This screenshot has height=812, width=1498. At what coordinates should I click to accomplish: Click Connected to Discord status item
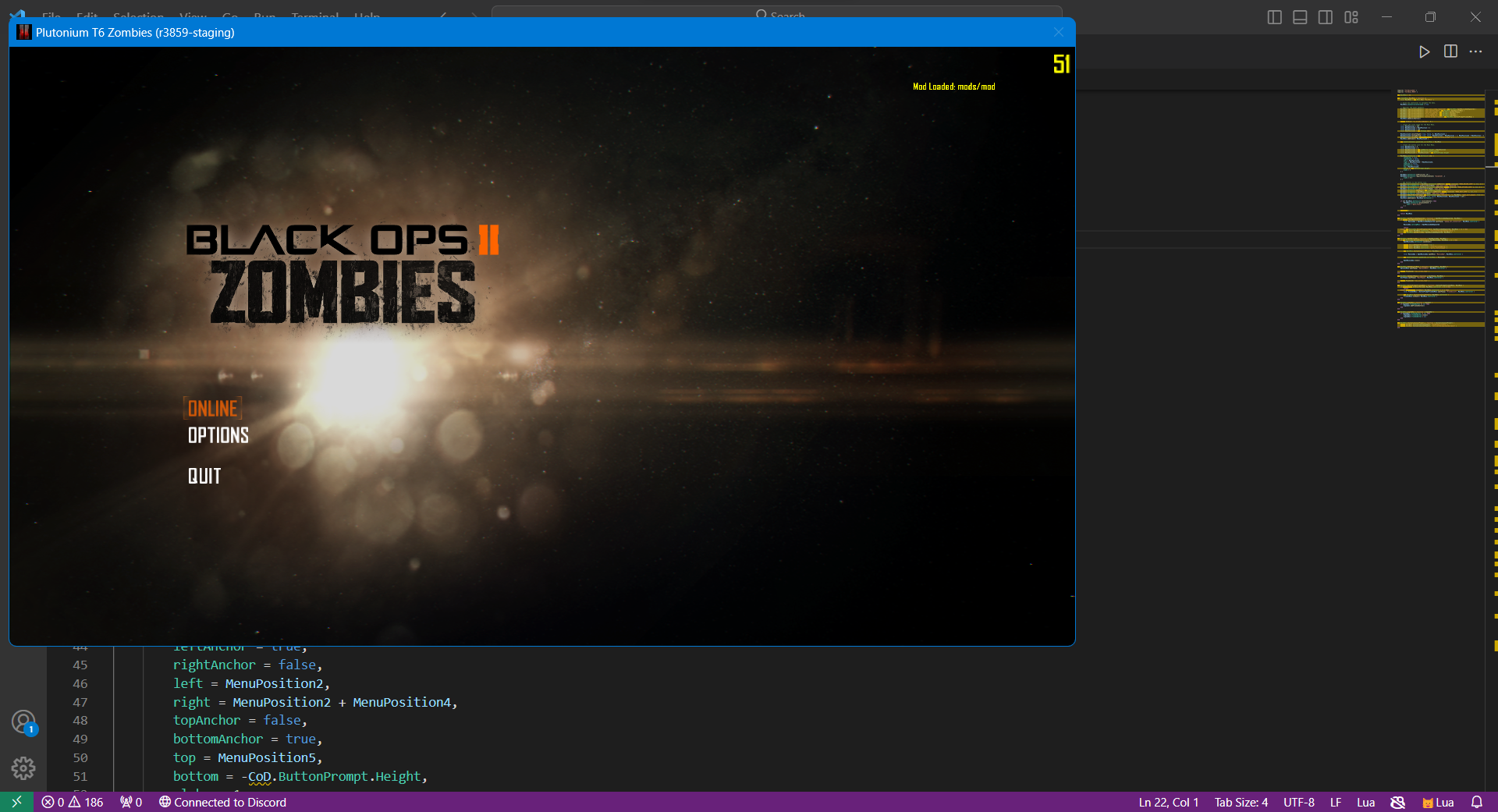tap(222, 802)
